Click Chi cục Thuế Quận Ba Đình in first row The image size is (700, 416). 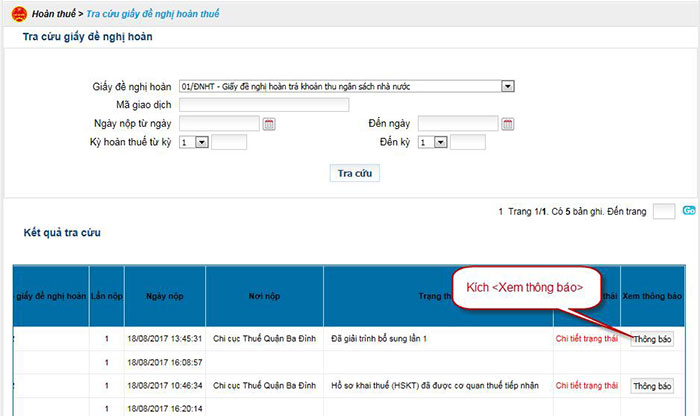(264, 339)
